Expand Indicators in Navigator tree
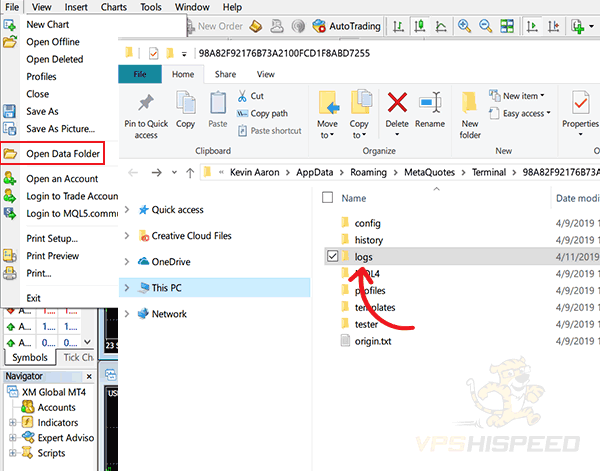600x471 pixels. 13,422
